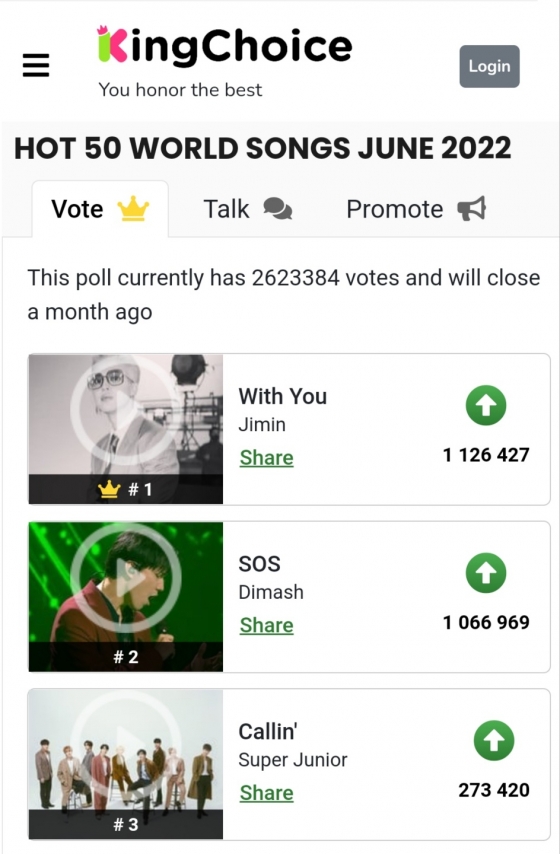Click the #1 rank badge with crown
Viewport: 560px width, 854px height.
tap(126, 489)
